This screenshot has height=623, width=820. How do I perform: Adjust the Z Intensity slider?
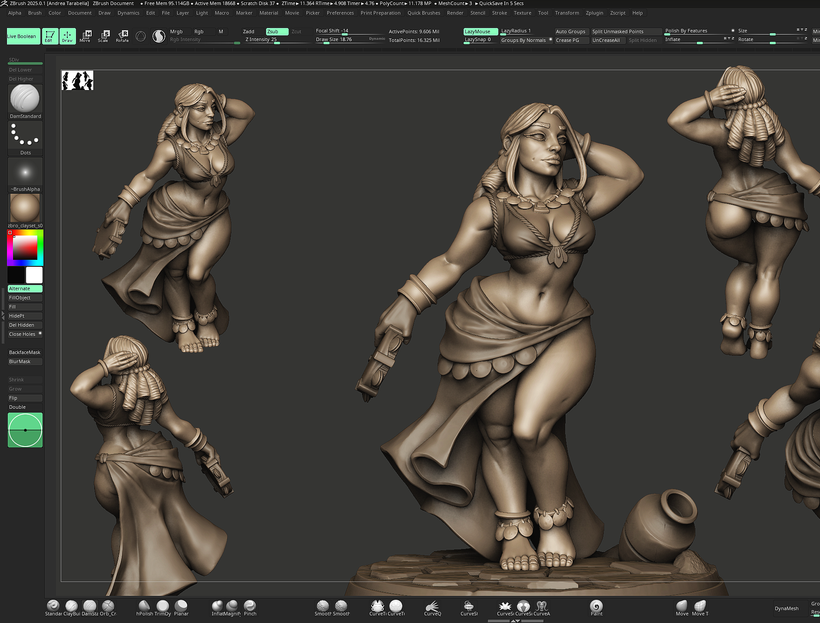click(x=276, y=40)
